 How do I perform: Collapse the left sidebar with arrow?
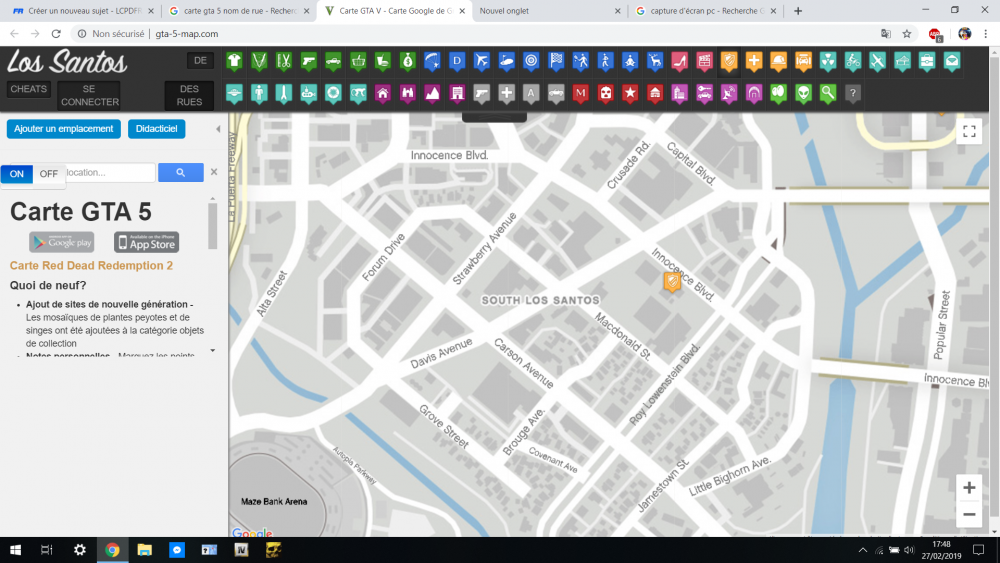tap(218, 129)
